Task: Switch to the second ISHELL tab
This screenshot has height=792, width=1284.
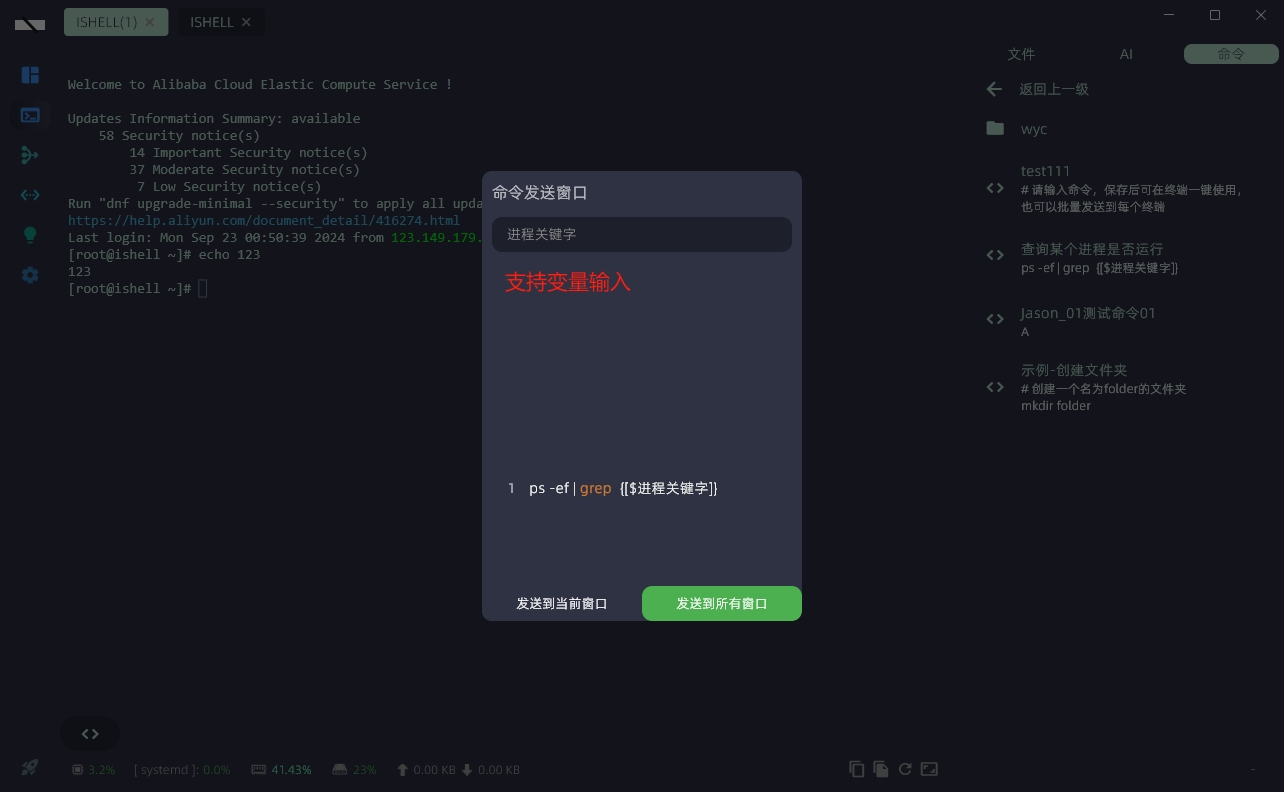Action: [211, 22]
